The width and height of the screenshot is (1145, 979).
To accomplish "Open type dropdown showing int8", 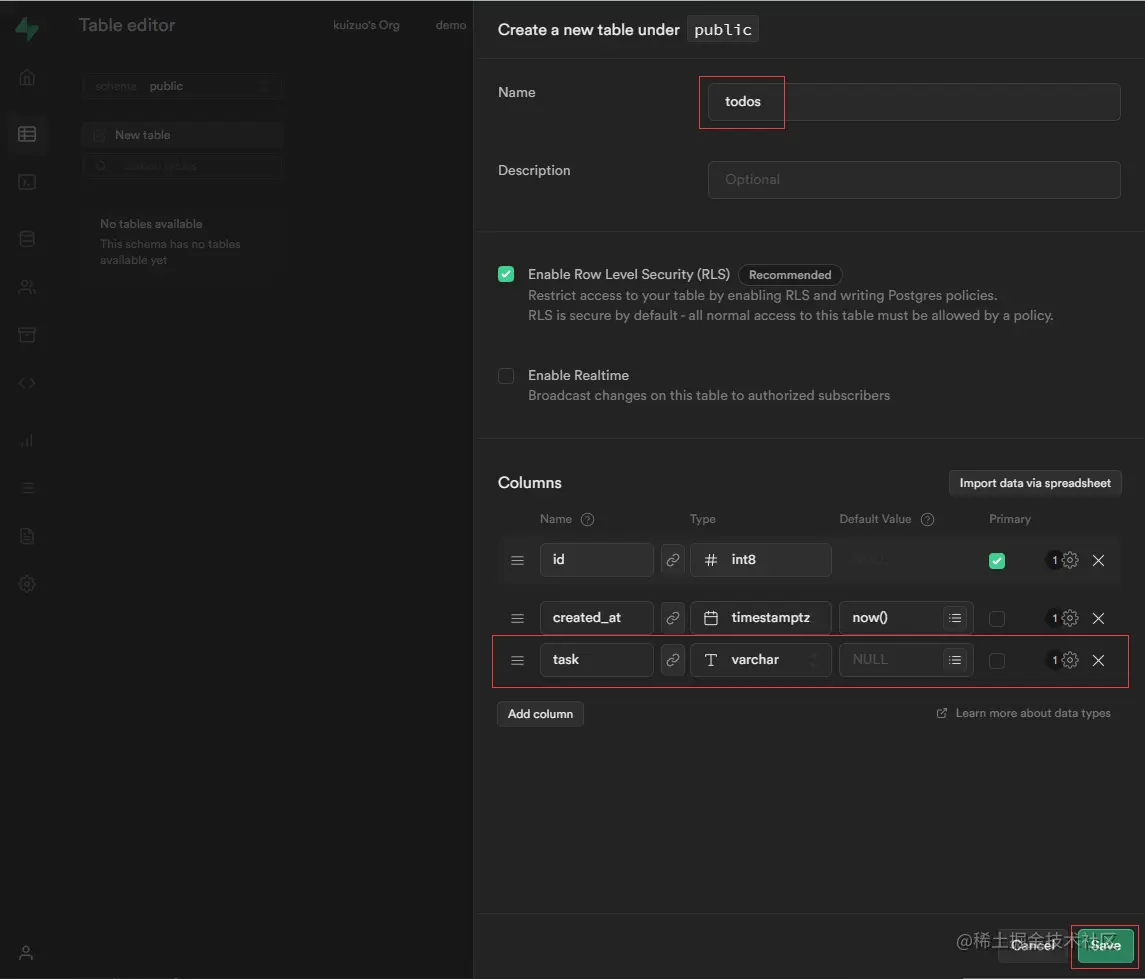I will tap(760, 560).
